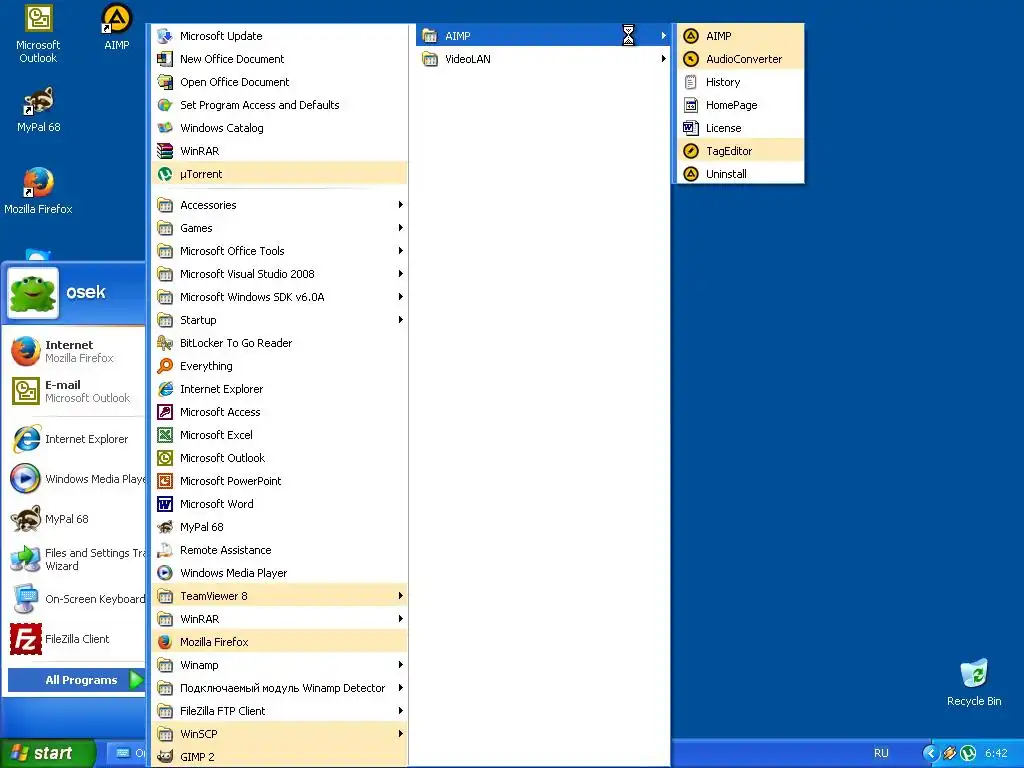Click the AIMP folder submenu arrow
Image resolution: width=1024 pixels, height=768 pixels.
(664, 36)
